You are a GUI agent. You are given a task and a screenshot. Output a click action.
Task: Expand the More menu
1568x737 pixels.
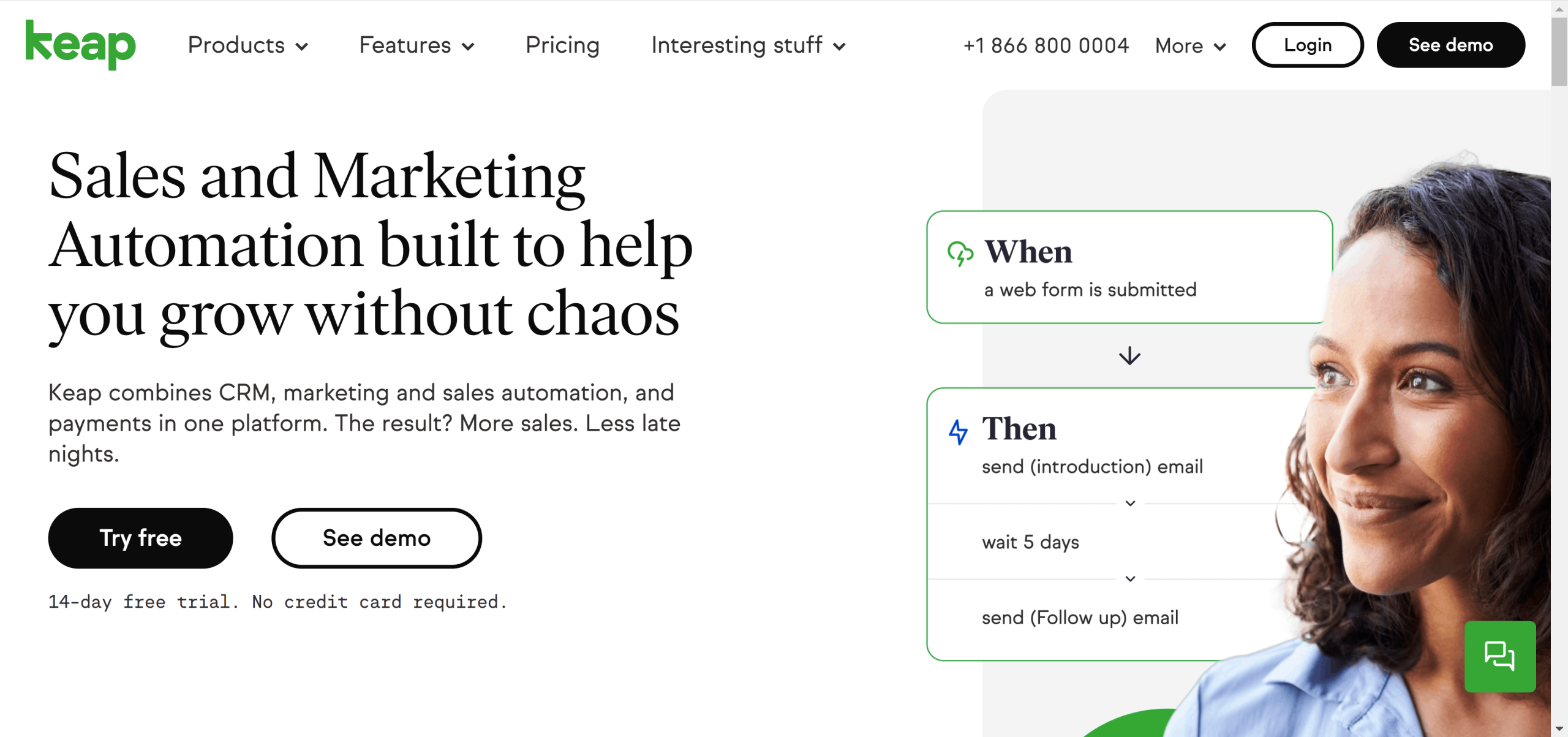click(1190, 46)
